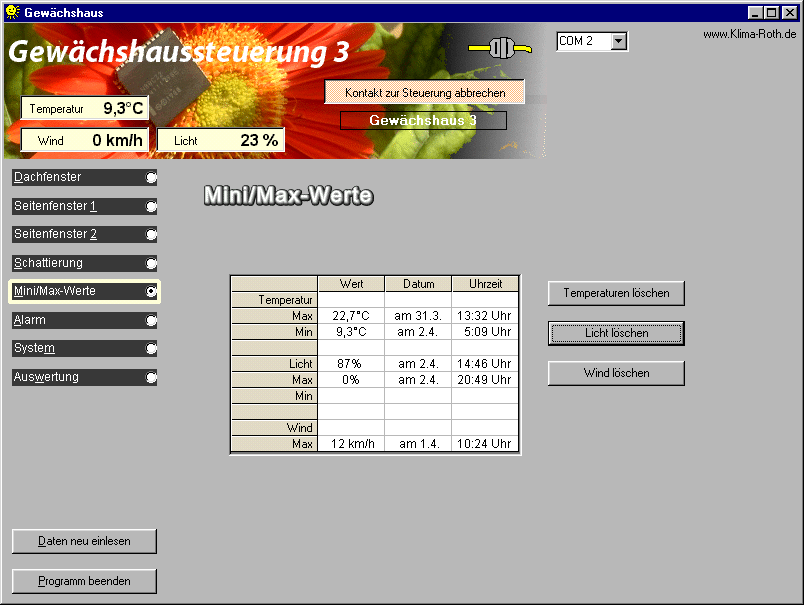Click the 20:49 Uhr time cell
Image resolution: width=804 pixels, height=605 pixels.
click(486, 380)
